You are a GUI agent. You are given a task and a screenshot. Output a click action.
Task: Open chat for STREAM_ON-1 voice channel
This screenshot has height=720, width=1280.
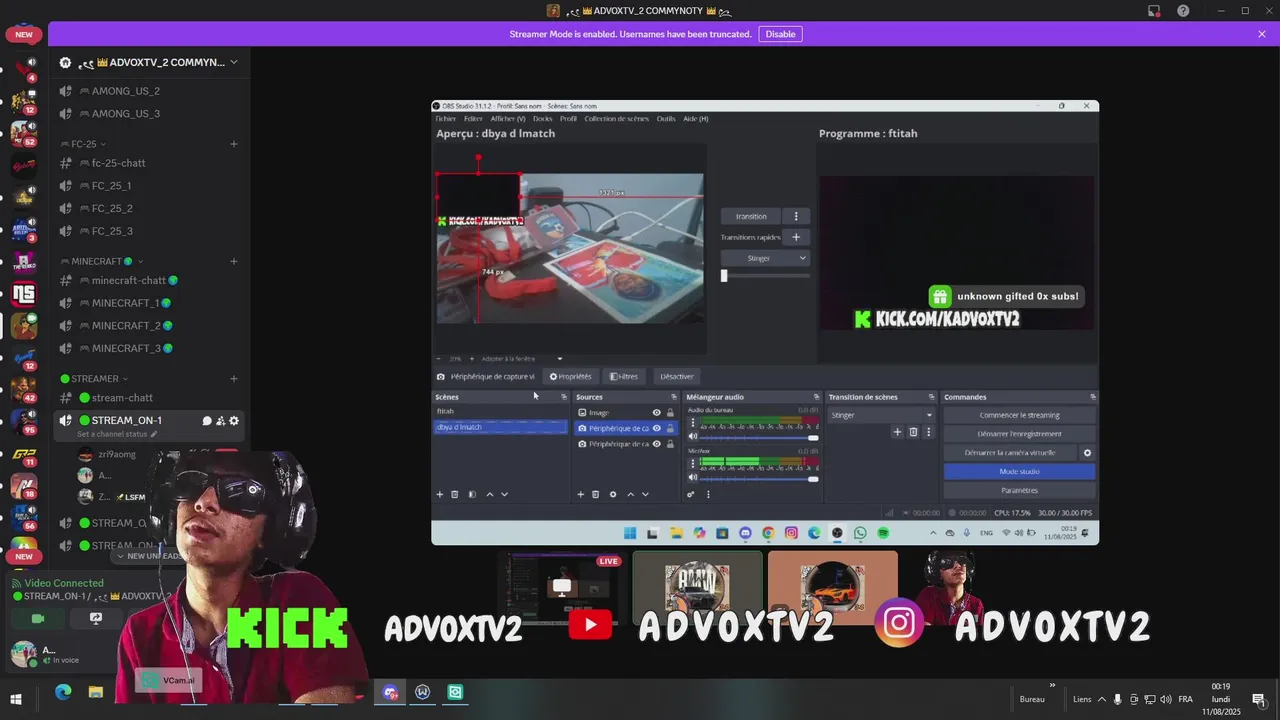[207, 421]
